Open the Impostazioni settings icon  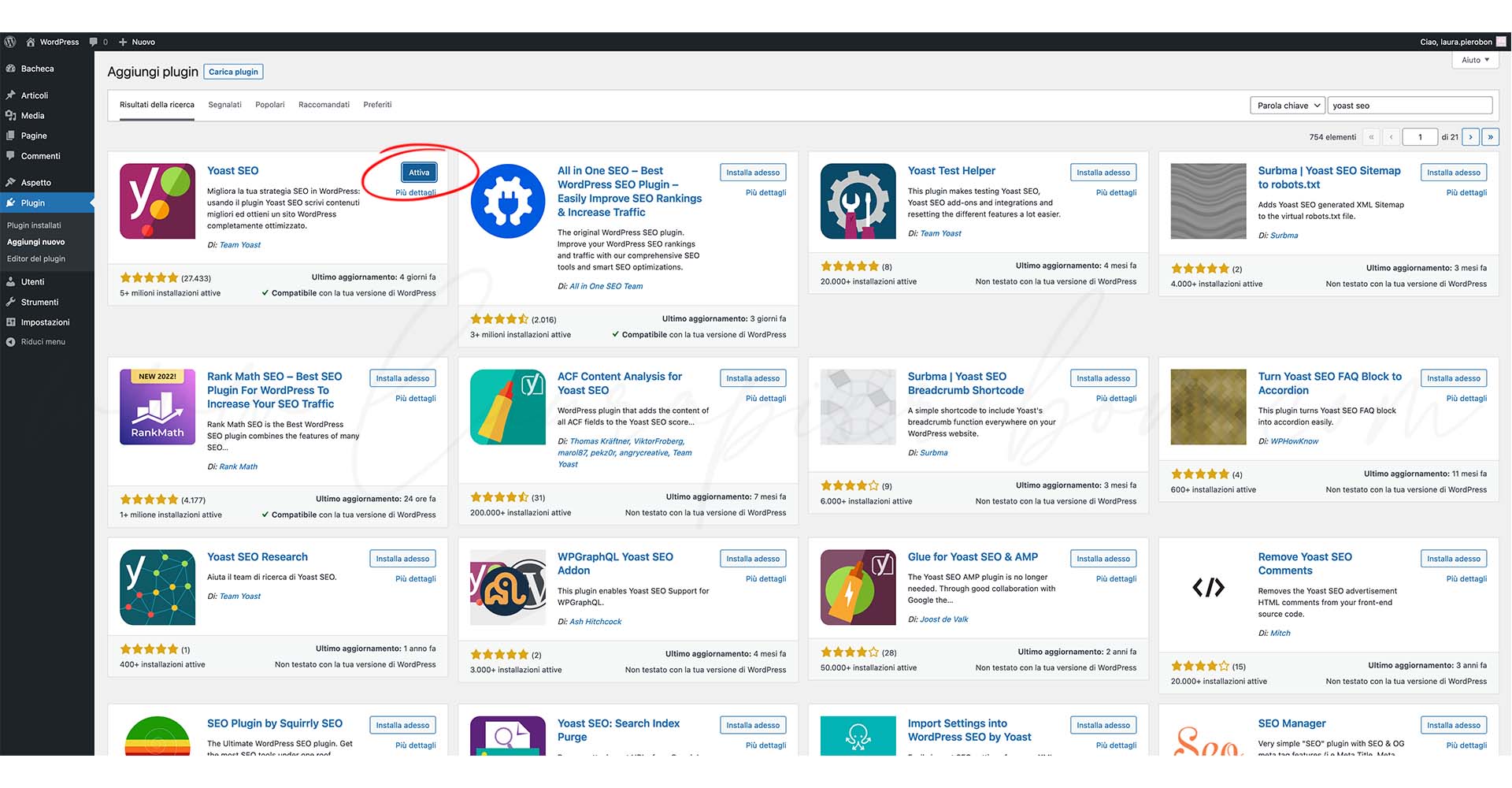[11, 322]
